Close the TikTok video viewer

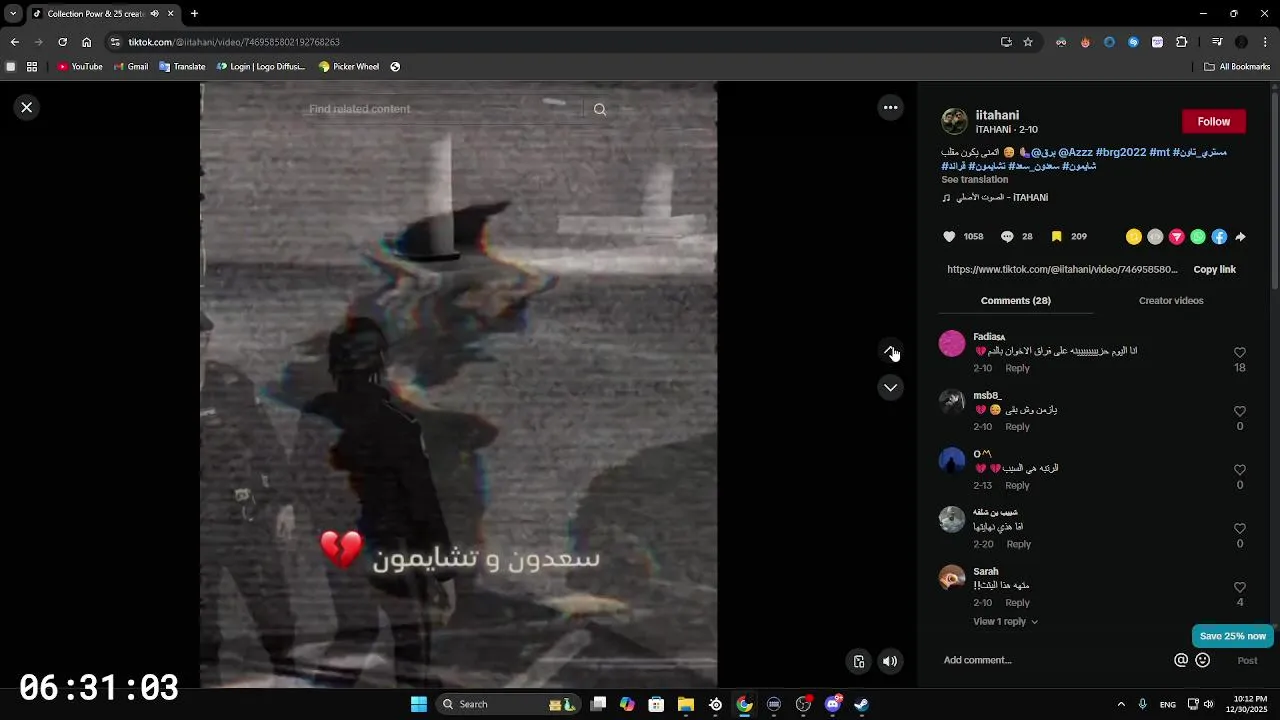point(27,107)
